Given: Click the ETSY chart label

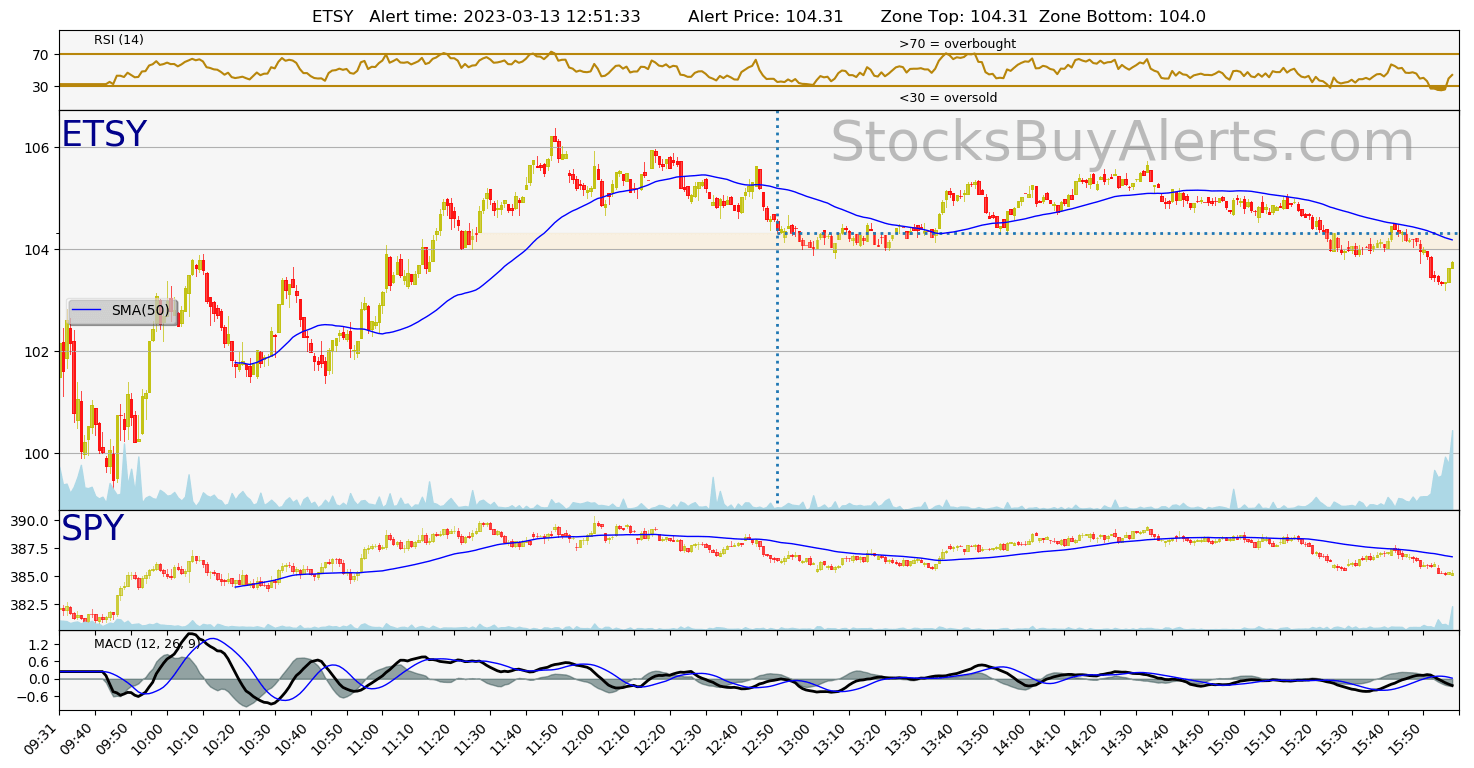Looking at the screenshot, I should [x=104, y=135].
